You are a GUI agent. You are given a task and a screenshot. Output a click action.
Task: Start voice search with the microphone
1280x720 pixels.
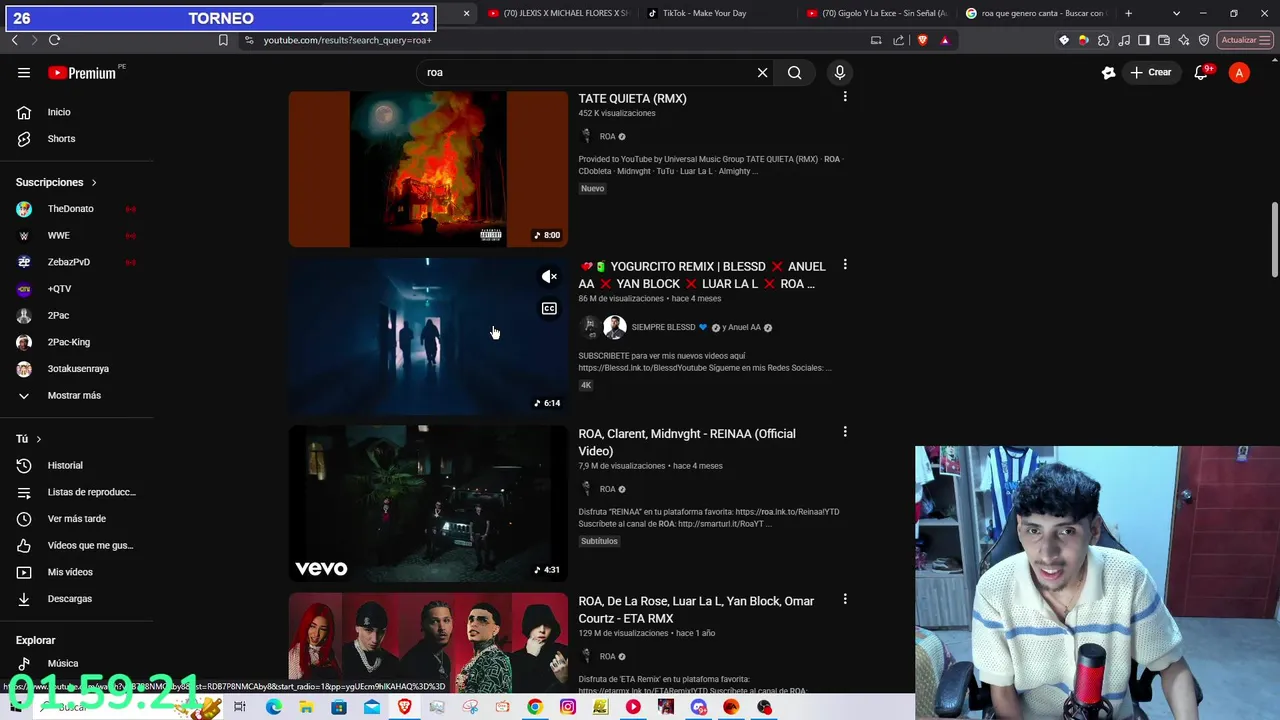coord(839,72)
